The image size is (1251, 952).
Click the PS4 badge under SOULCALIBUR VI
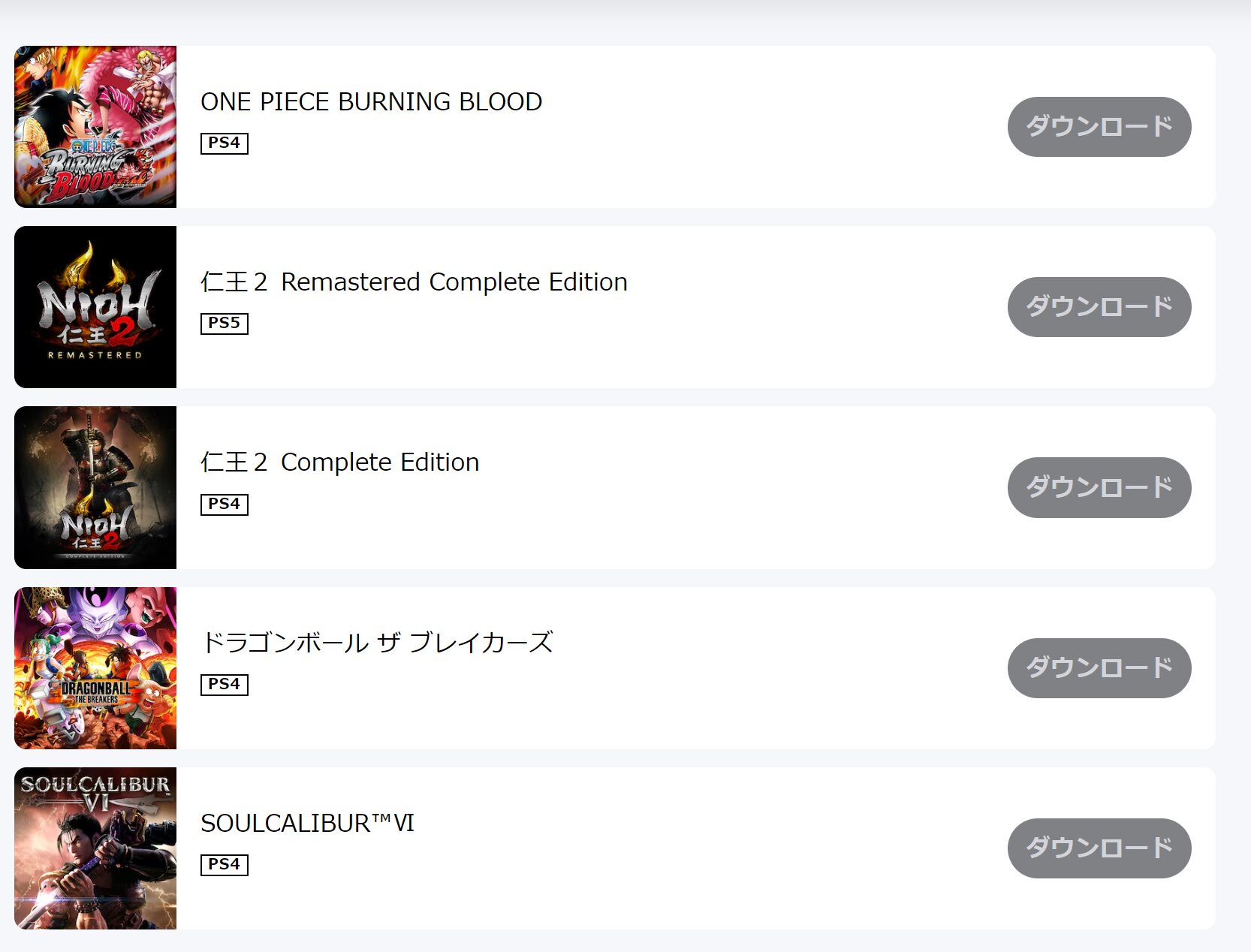224,864
